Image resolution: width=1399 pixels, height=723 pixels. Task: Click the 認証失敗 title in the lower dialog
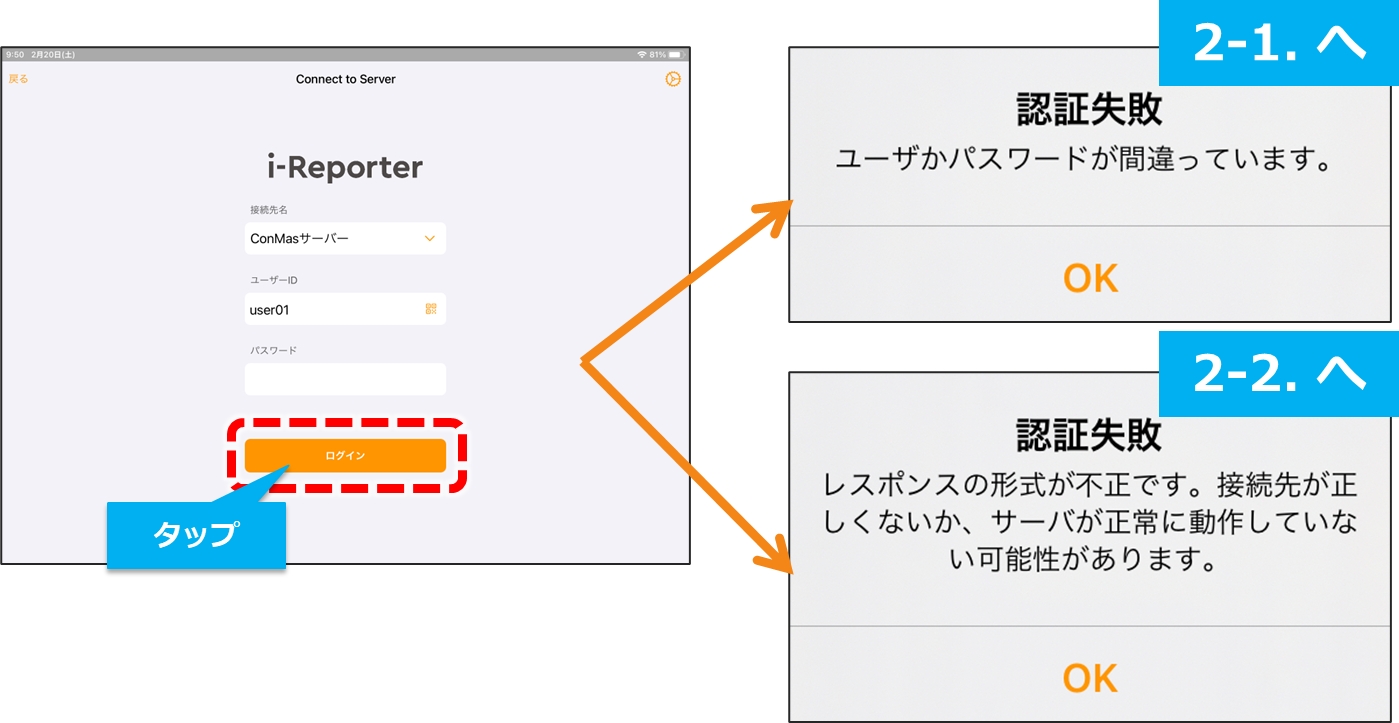[x=1090, y=435]
